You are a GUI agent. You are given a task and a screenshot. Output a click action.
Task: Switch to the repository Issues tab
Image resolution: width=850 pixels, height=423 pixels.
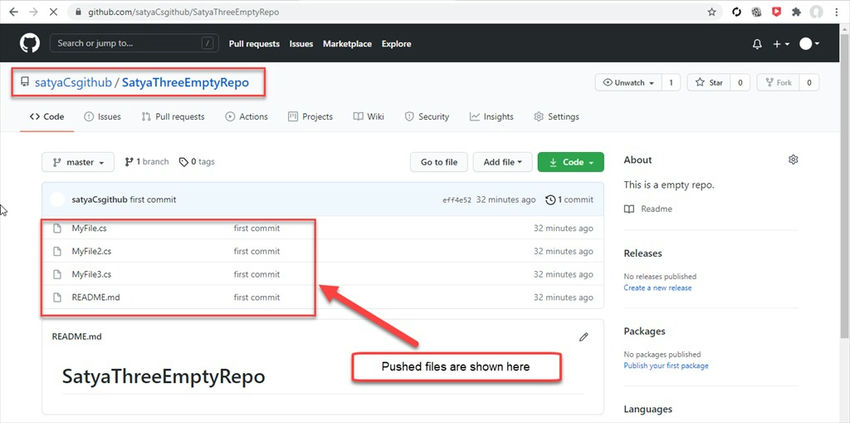(x=102, y=117)
